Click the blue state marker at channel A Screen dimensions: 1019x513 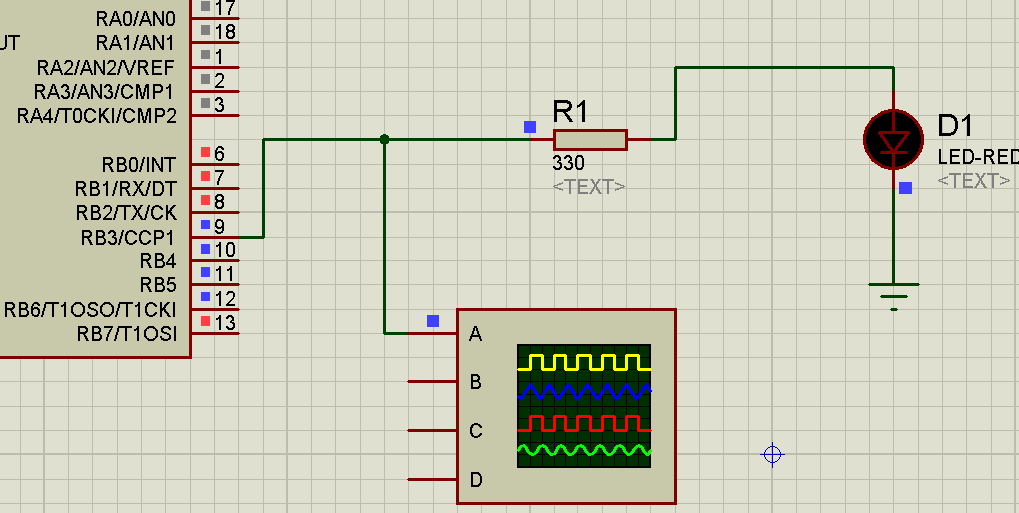[433, 321]
